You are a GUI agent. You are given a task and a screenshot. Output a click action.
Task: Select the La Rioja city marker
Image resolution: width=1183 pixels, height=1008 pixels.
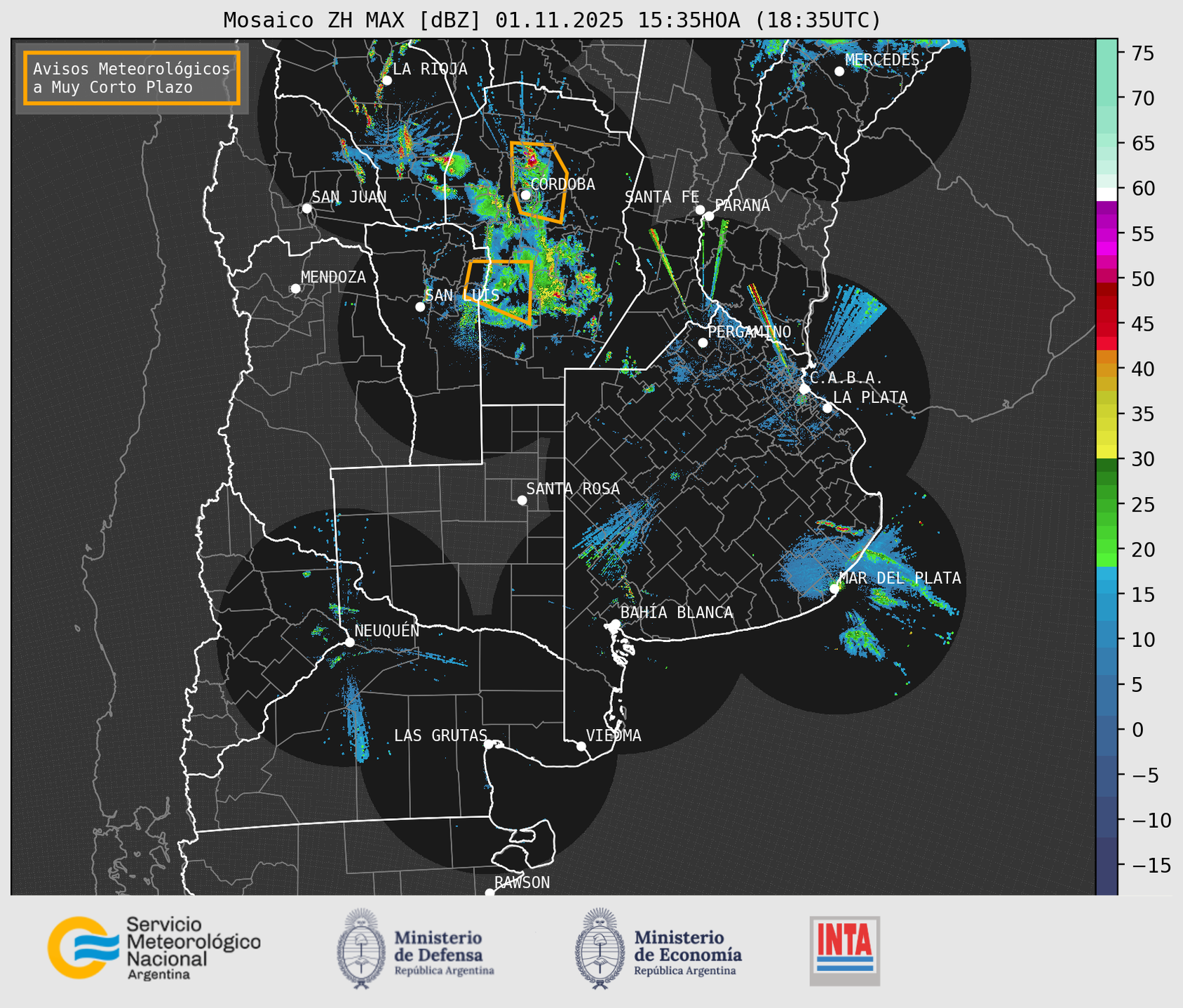point(386,80)
